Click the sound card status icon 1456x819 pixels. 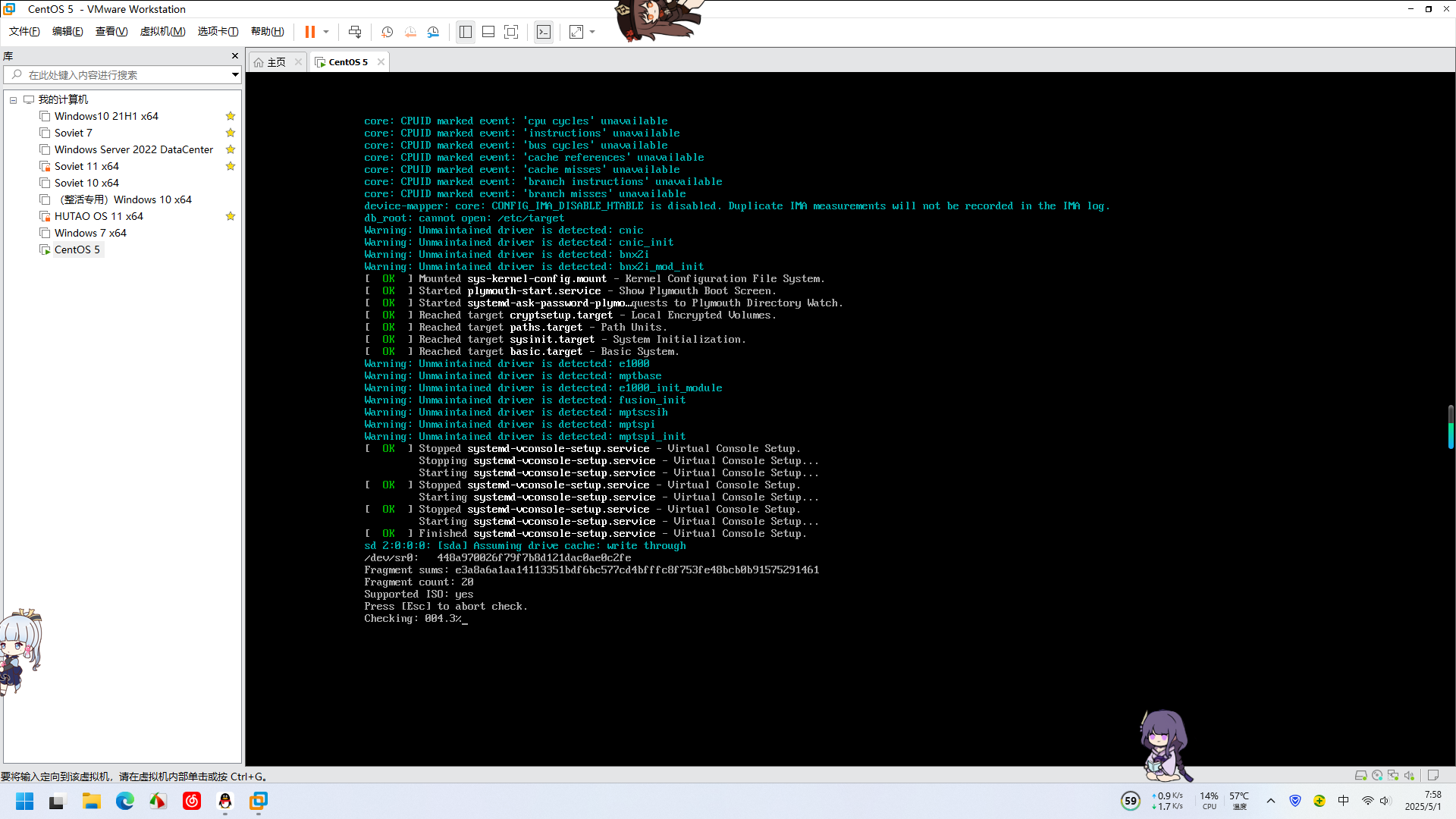tap(1409, 775)
